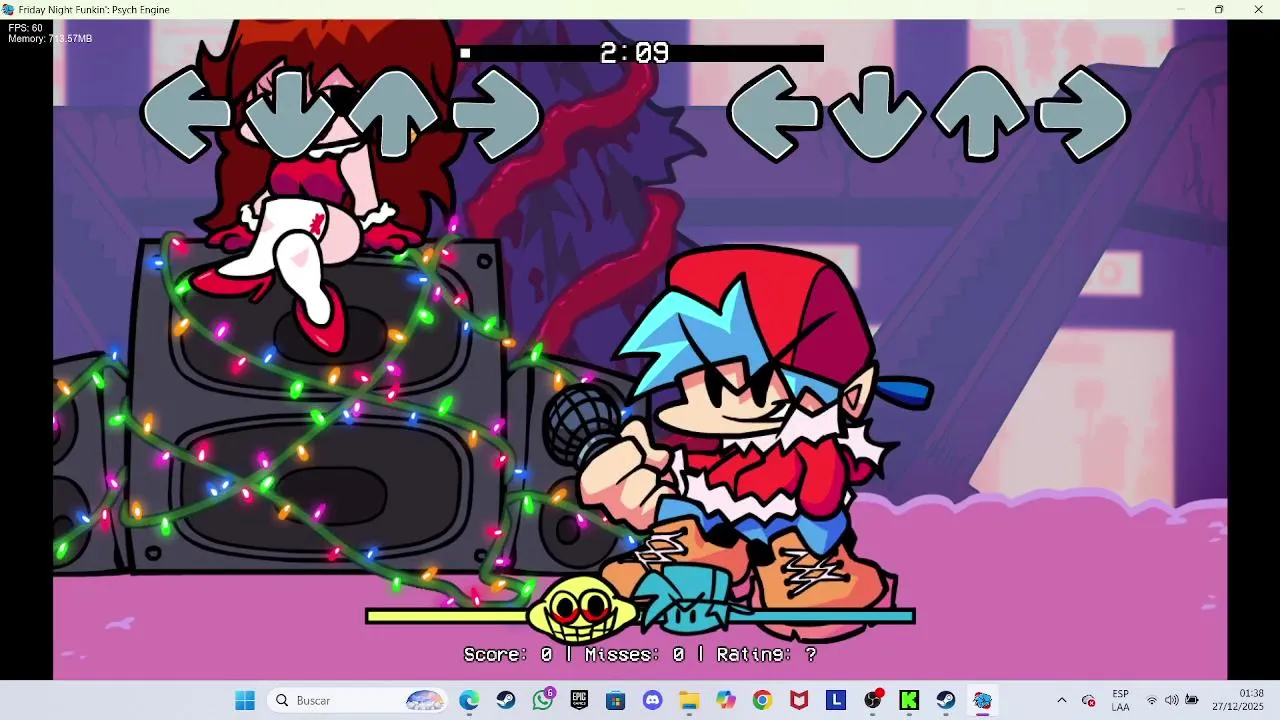1280x720 pixels.
Task: Open Google Chrome from the taskbar
Action: pos(763,700)
